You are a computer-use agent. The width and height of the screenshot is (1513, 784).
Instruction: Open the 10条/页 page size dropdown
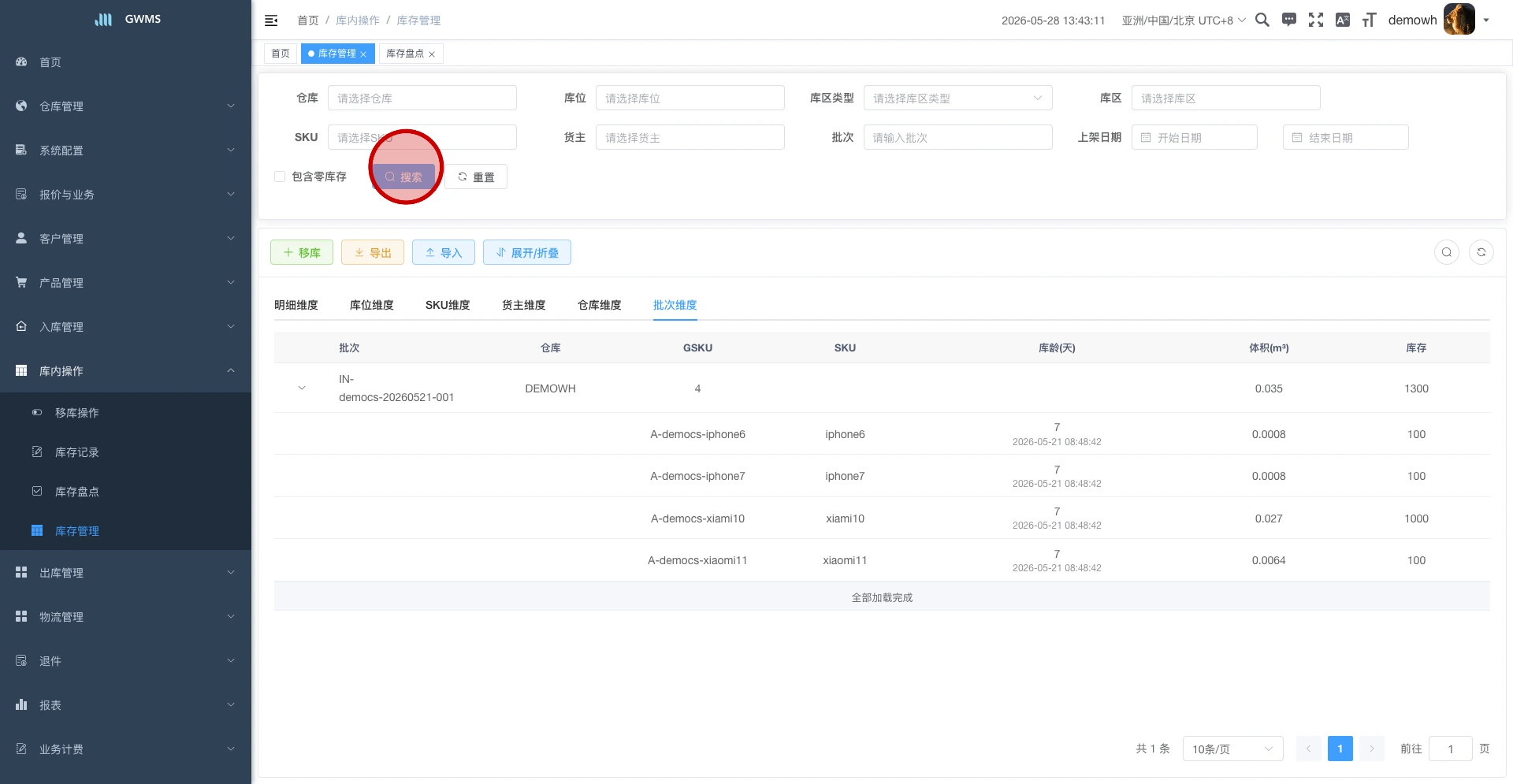pos(1232,749)
